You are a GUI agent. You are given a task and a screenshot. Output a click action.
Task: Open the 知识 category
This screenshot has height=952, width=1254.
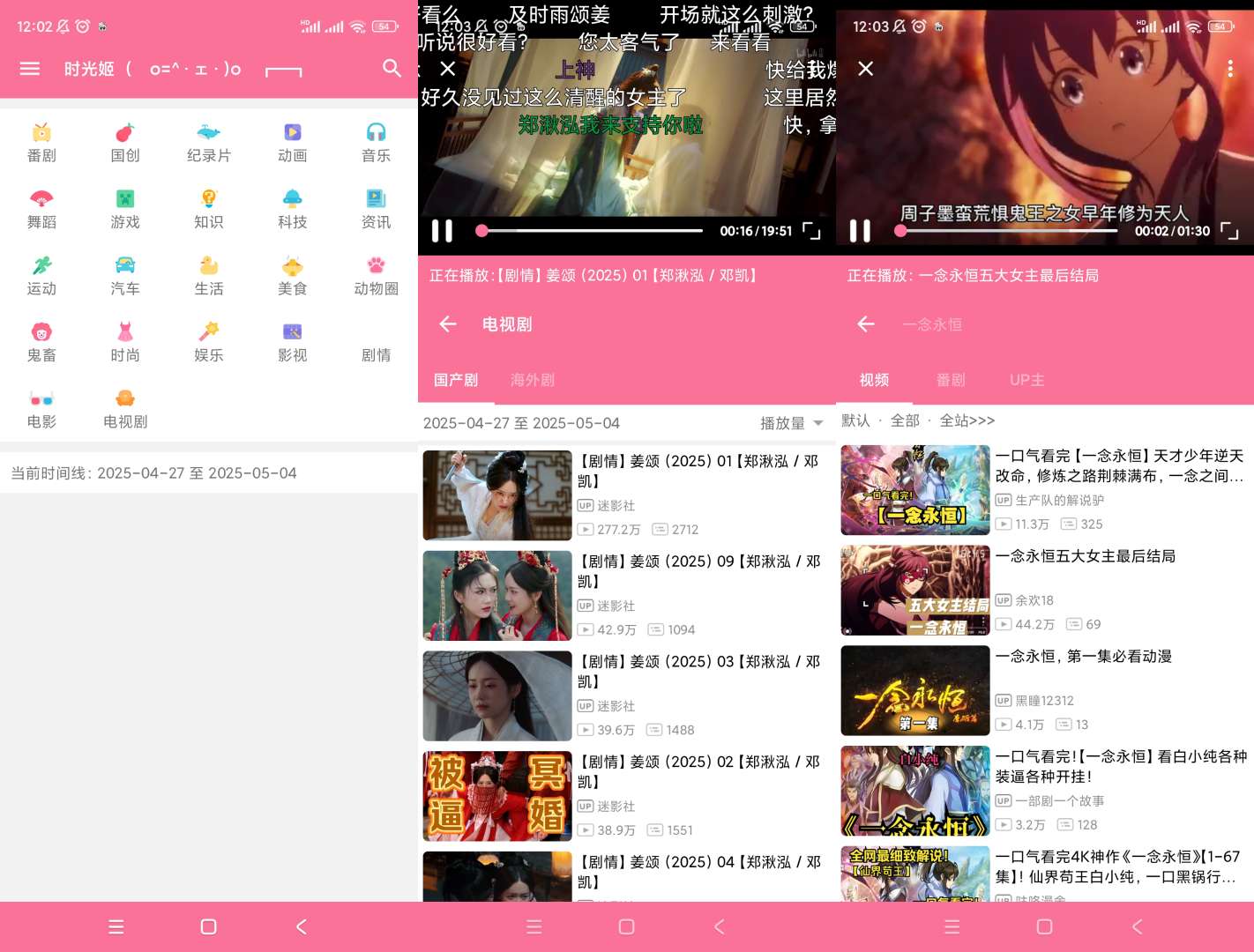coord(209,210)
